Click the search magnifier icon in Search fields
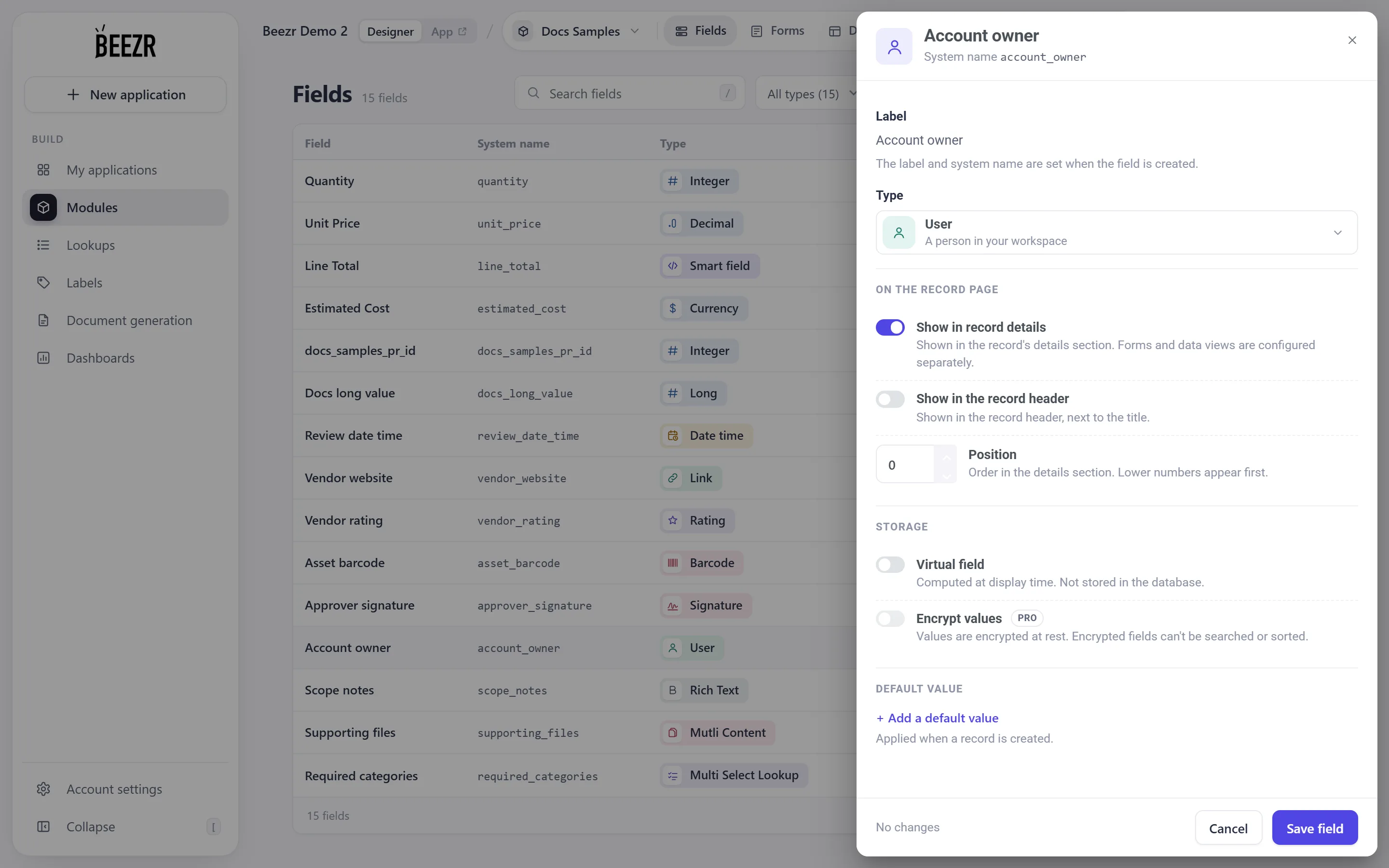 tap(533, 93)
